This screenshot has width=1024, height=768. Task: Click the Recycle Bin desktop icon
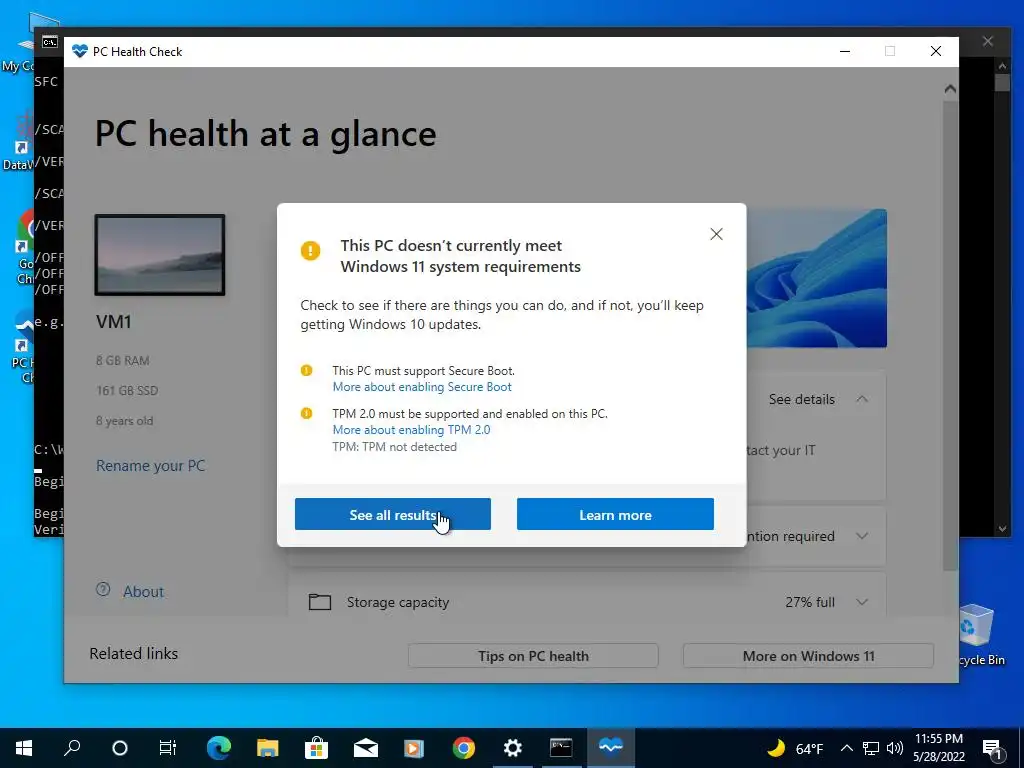980,633
